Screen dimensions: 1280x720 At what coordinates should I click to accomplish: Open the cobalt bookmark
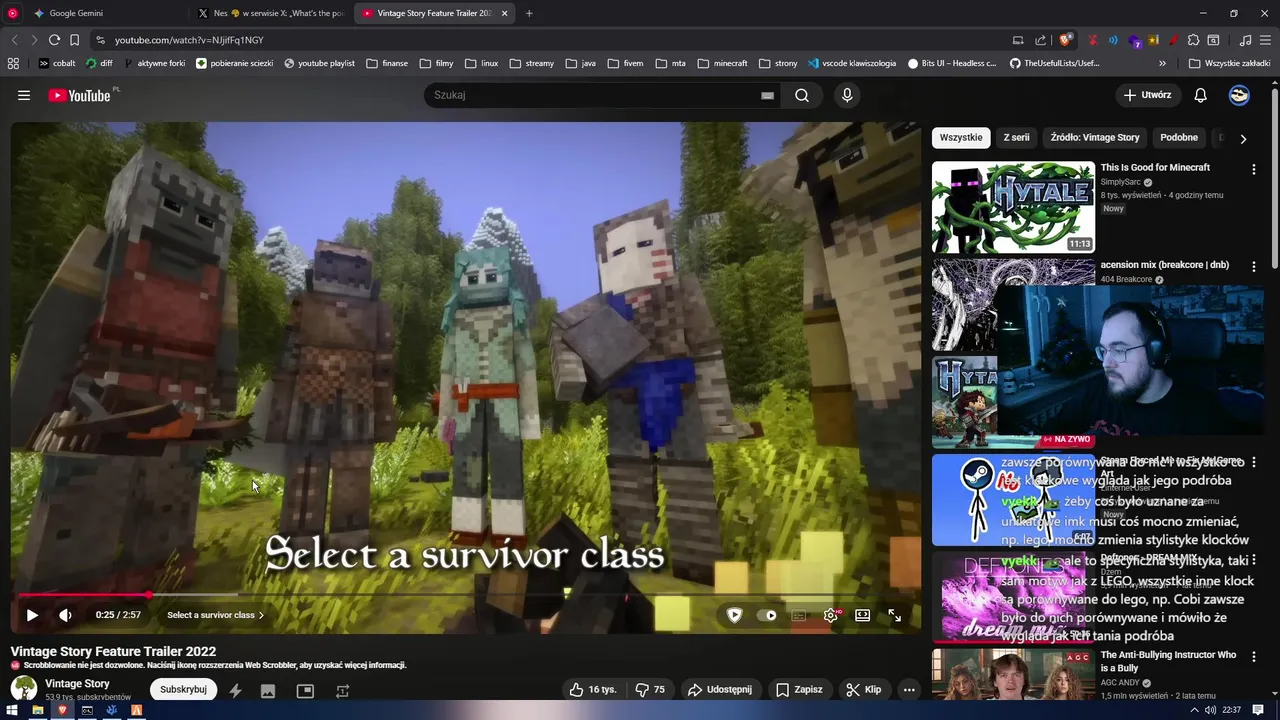tap(56, 63)
